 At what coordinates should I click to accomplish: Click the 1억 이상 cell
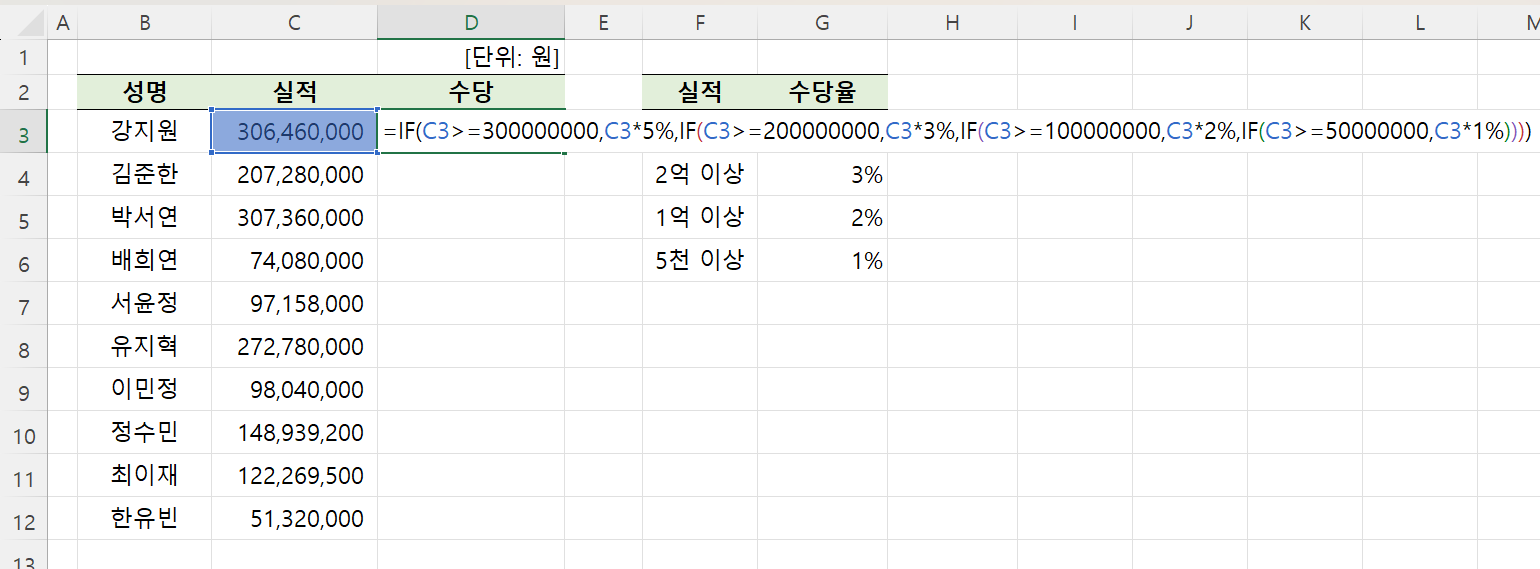700,218
